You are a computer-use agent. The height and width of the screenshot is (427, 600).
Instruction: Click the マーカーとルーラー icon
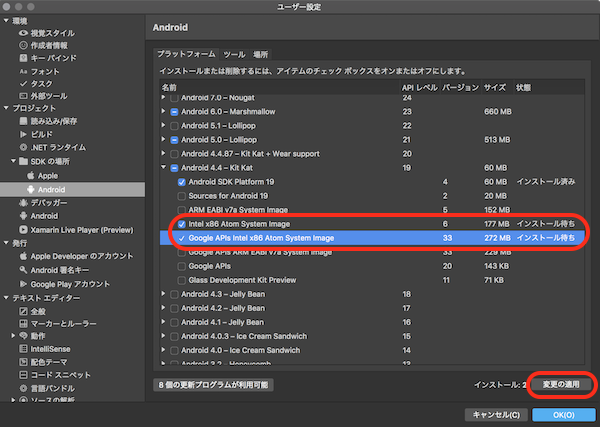click(23, 324)
